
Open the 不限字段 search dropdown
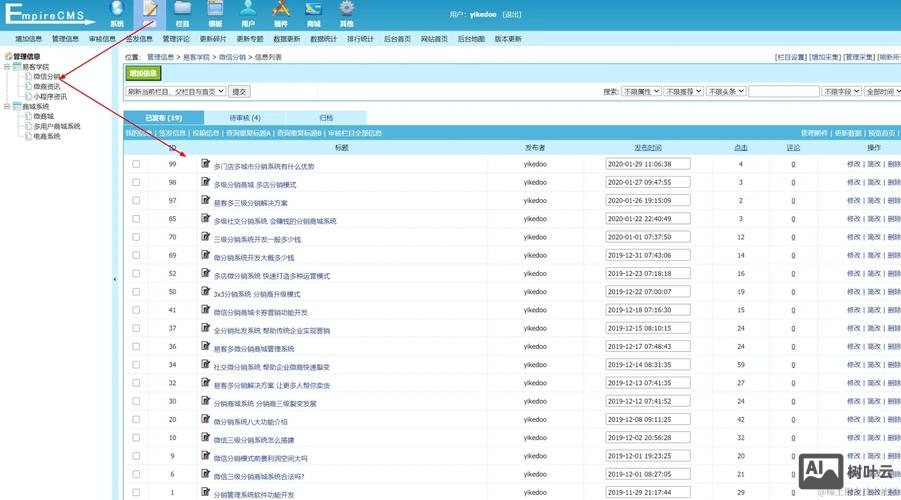coord(842,91)
